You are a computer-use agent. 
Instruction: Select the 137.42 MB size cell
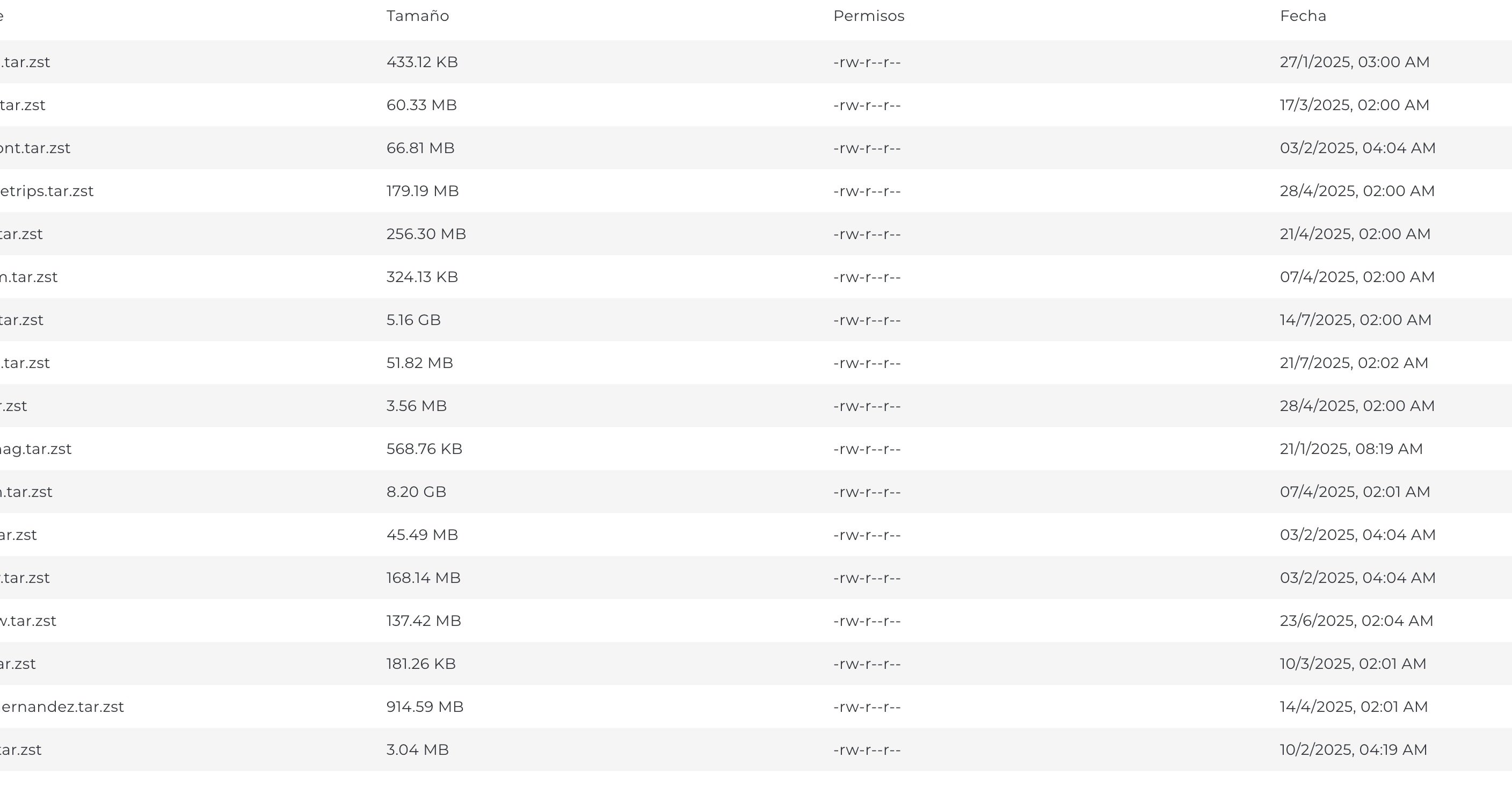point(423,621)
